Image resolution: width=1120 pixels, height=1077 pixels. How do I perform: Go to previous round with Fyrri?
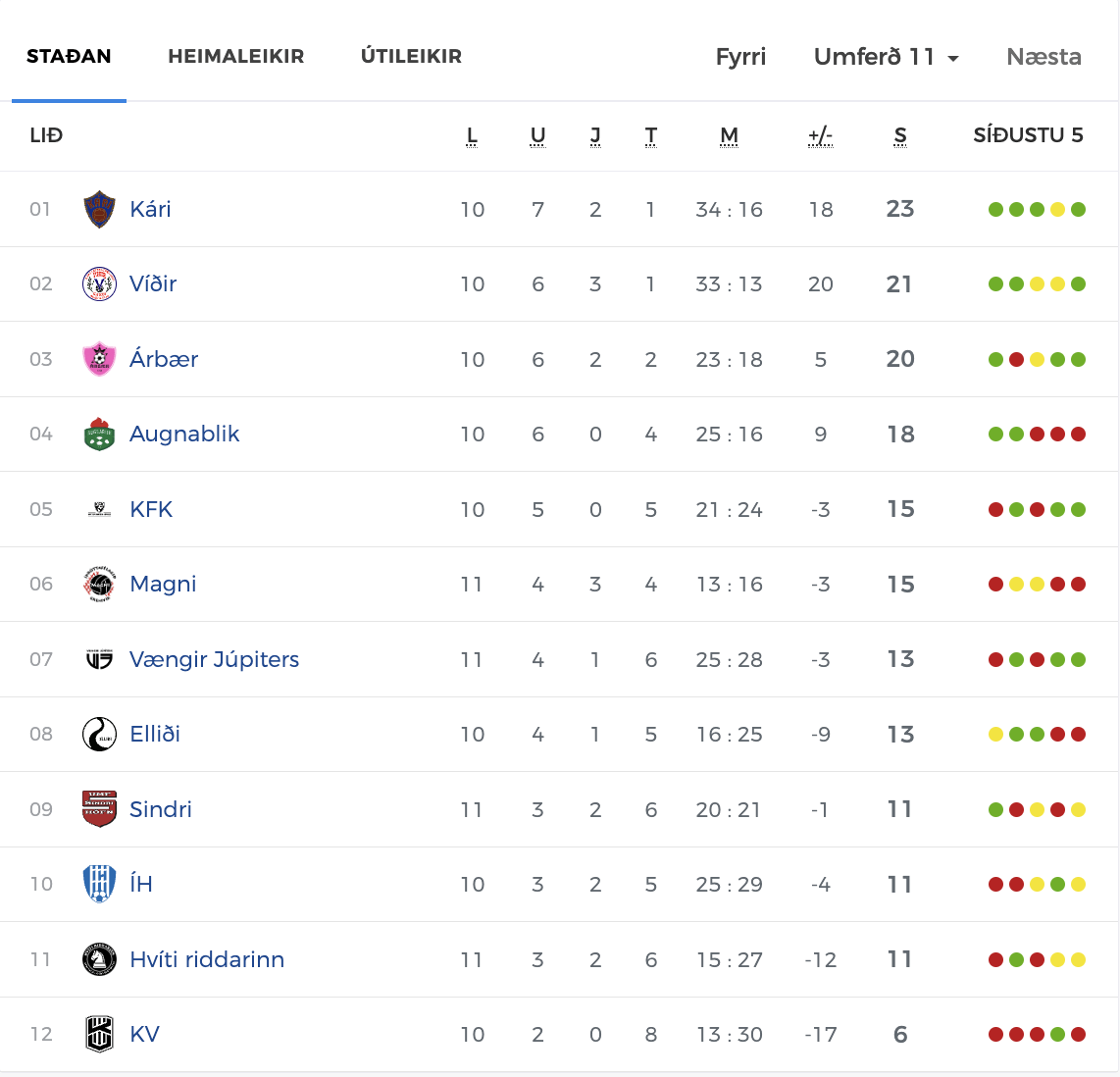click(x=740, y=57)
